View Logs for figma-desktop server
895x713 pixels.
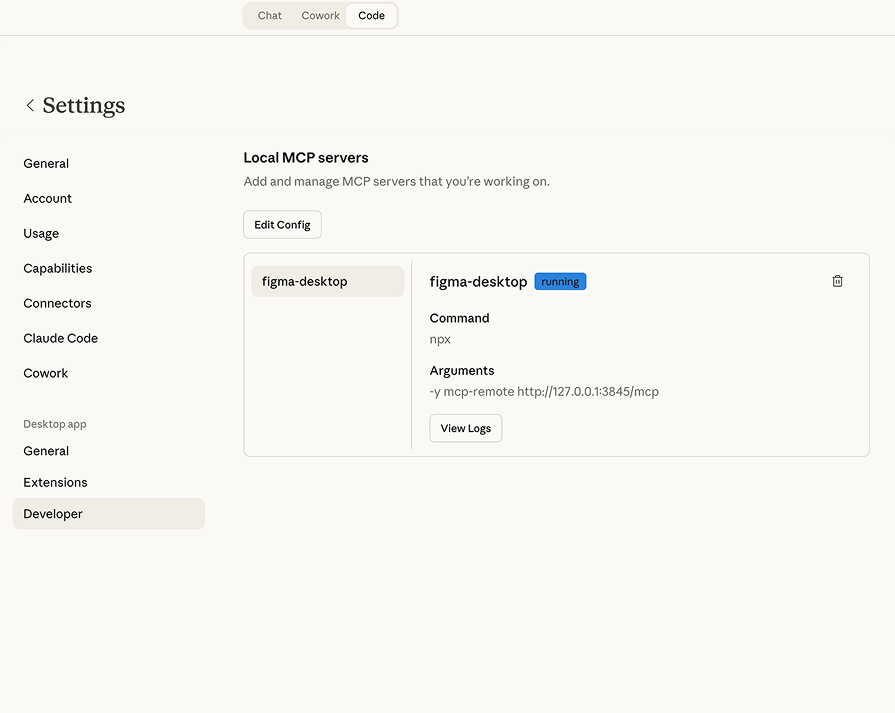465,428
